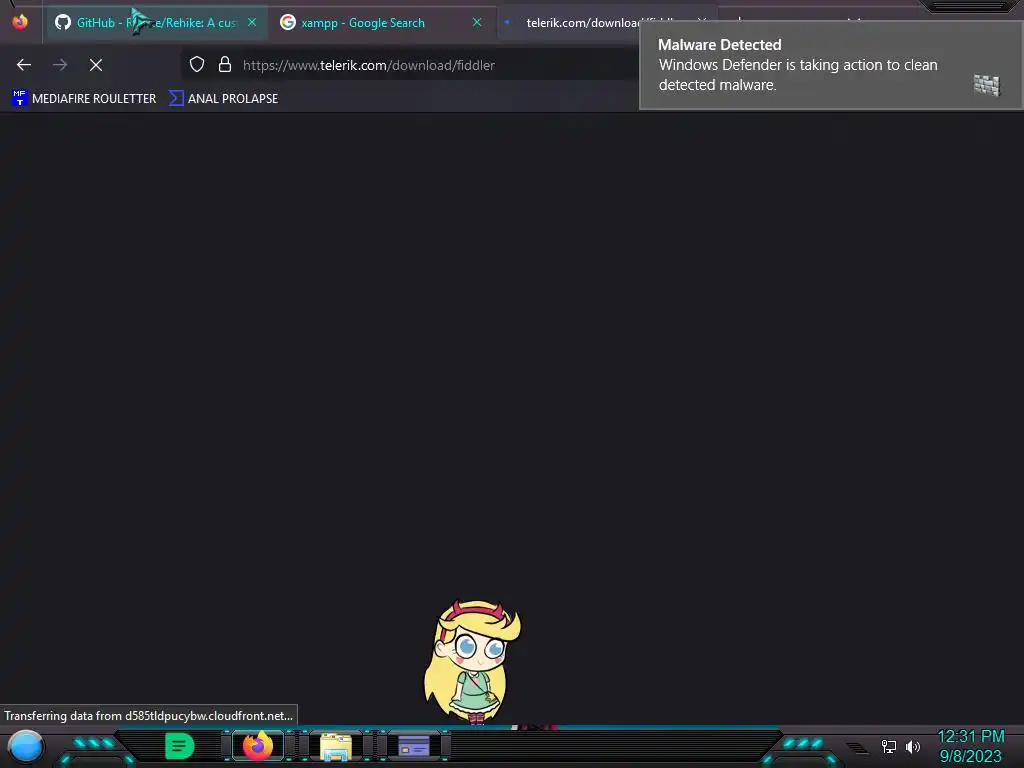The image size is (1024, 768).
Task: Close the GitHub Rehike tab
Action: point(252,23)
